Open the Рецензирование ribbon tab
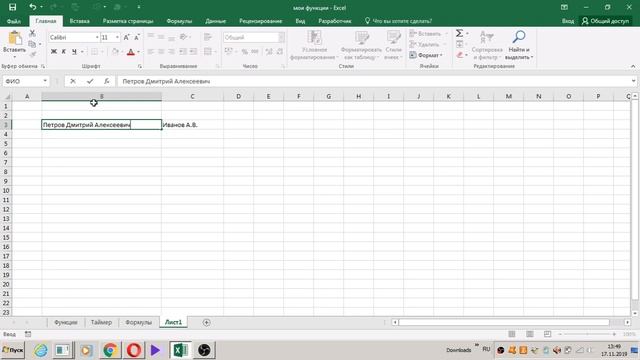The width and height of the screenshot is (640, 360). point(260,21)
